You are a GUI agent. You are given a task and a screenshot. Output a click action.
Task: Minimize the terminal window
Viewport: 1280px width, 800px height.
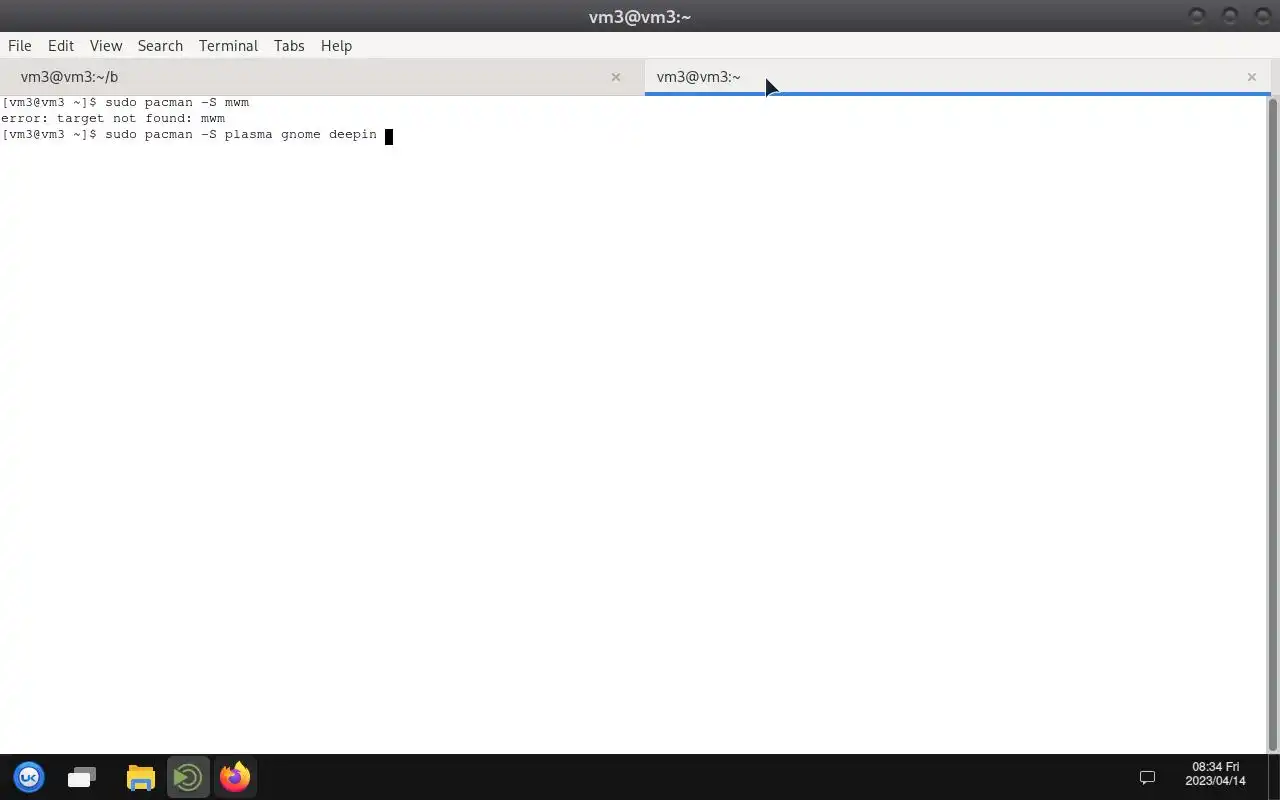pos(1197,16)
